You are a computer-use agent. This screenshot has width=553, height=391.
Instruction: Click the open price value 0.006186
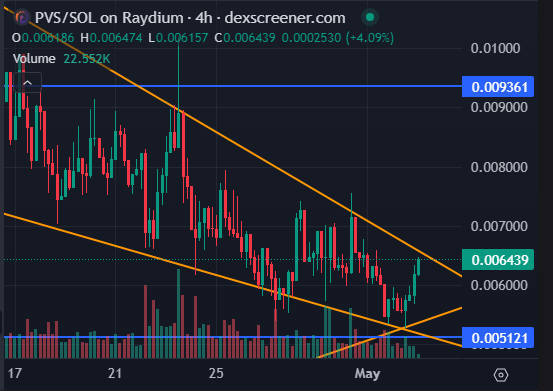[x=48, y=38]
